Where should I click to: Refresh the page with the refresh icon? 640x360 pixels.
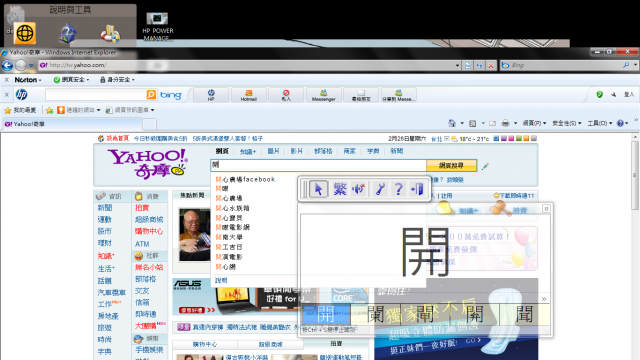coord(479,65)
